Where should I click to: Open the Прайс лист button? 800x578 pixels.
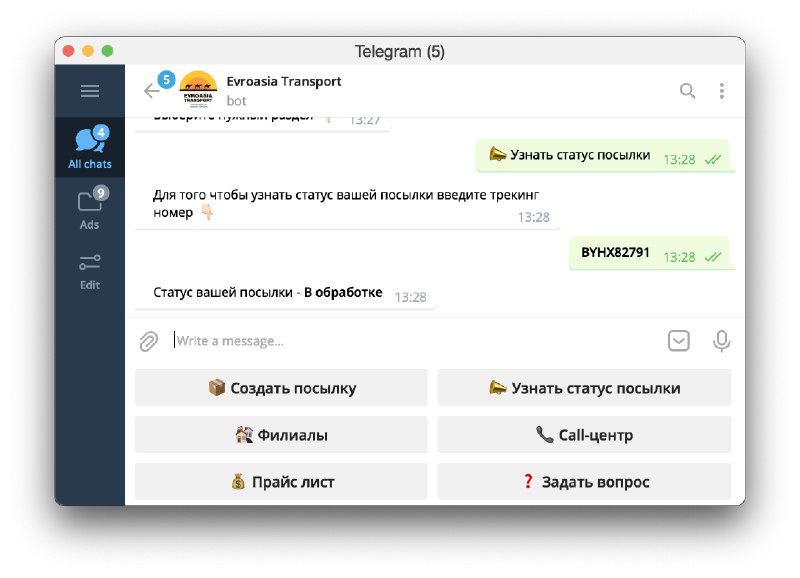coord(281,482)
